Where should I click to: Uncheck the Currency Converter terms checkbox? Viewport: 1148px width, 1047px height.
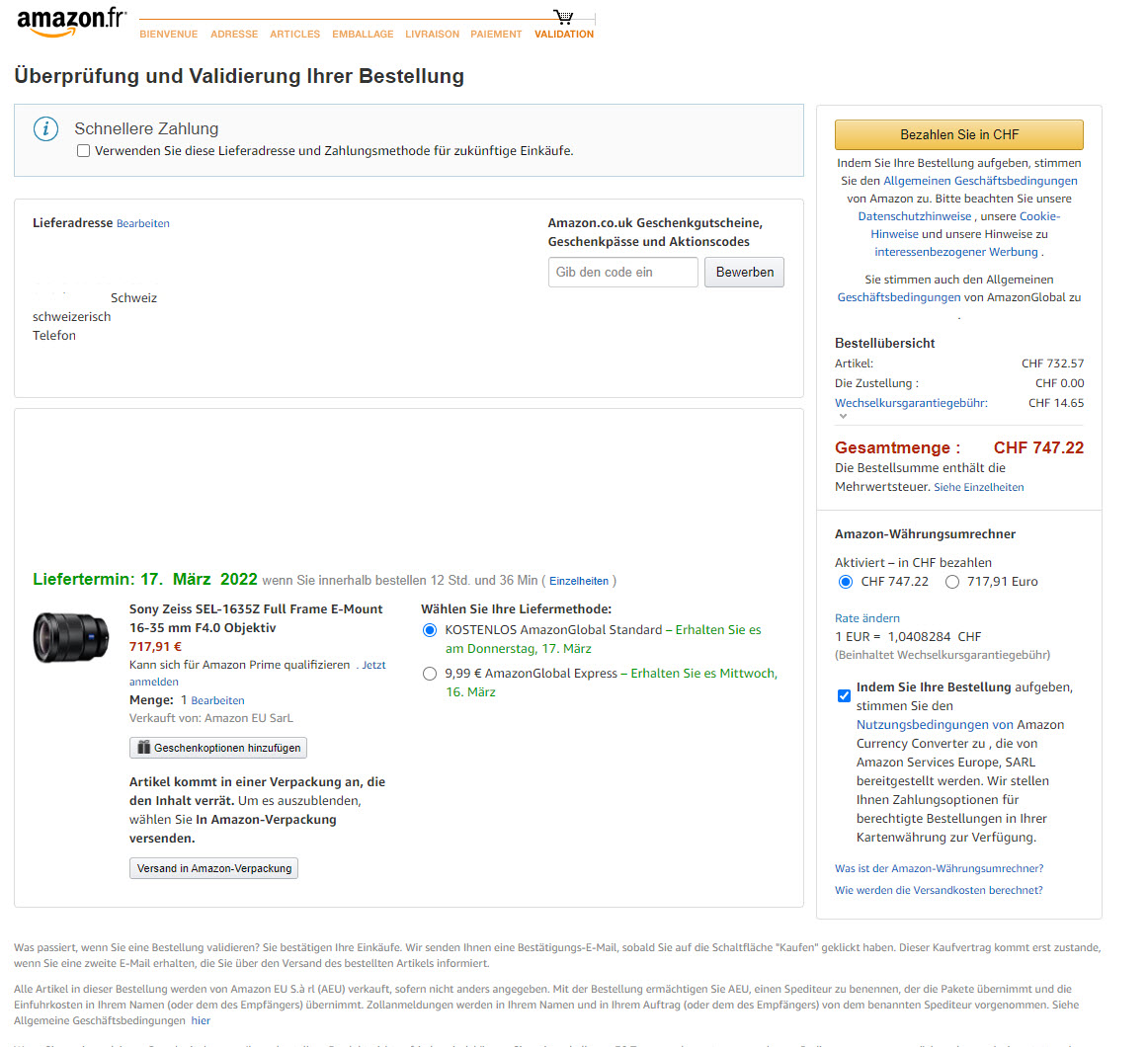click(844, 695)
